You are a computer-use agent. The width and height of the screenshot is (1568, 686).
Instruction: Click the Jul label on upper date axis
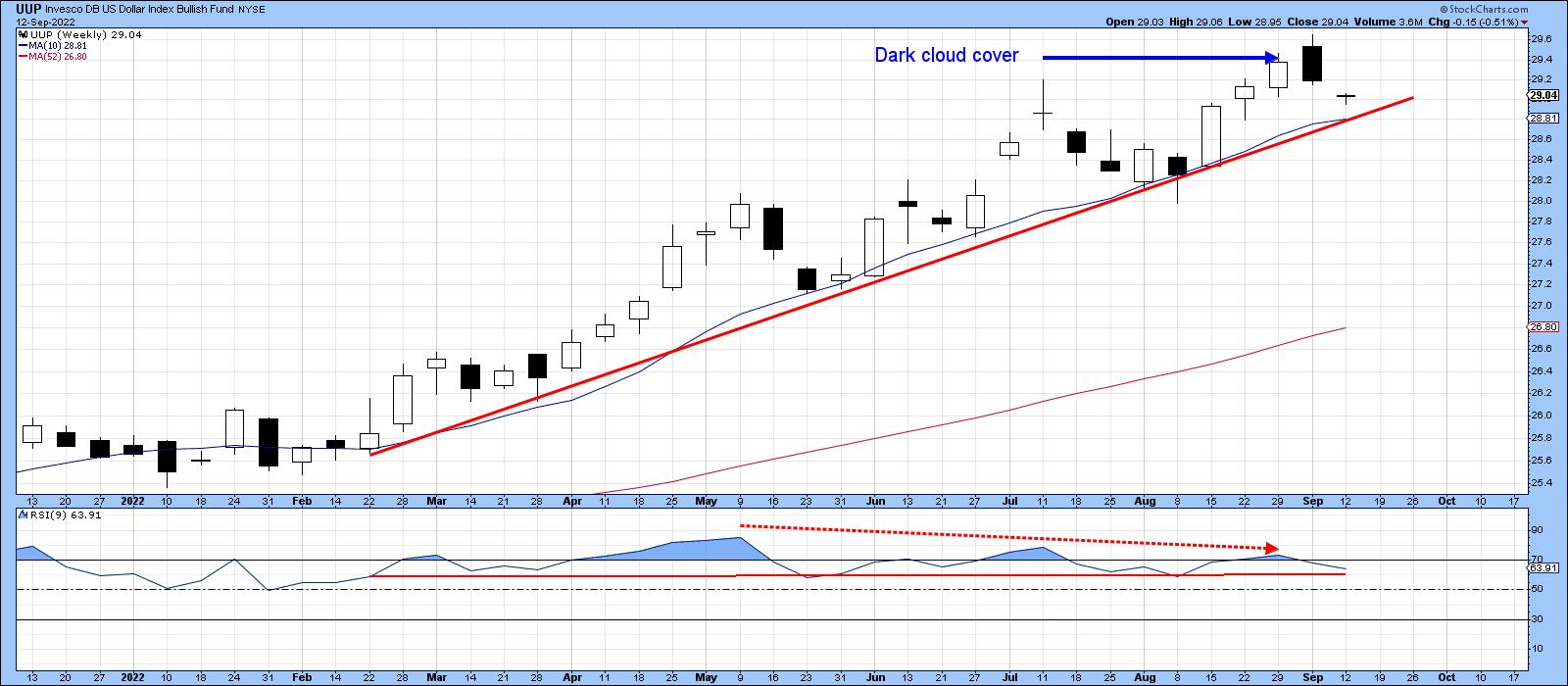1008,501
